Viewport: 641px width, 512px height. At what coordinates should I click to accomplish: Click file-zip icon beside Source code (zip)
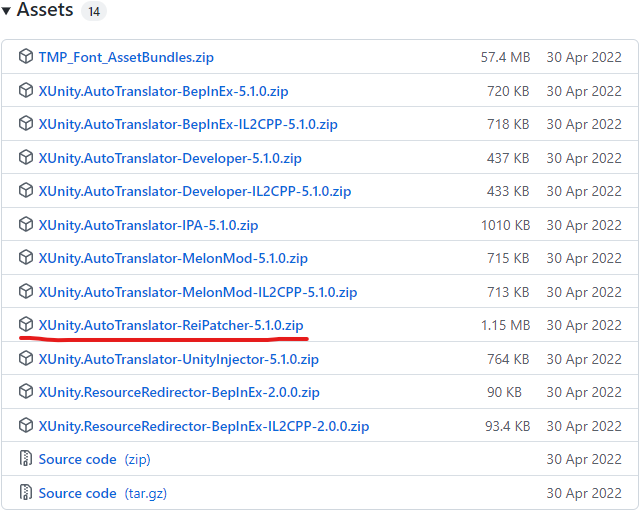(26, 459)
